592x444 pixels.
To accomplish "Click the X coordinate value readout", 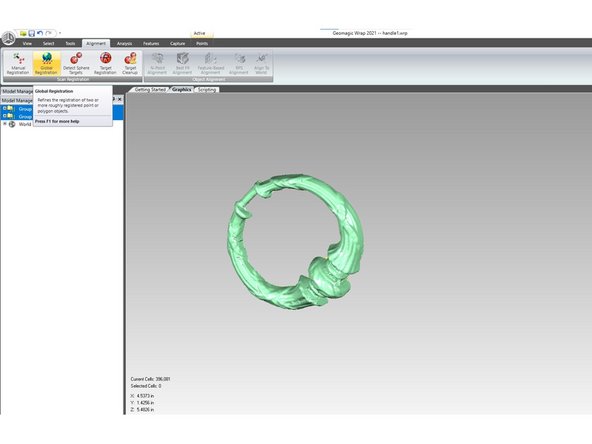I will (142, 396).
